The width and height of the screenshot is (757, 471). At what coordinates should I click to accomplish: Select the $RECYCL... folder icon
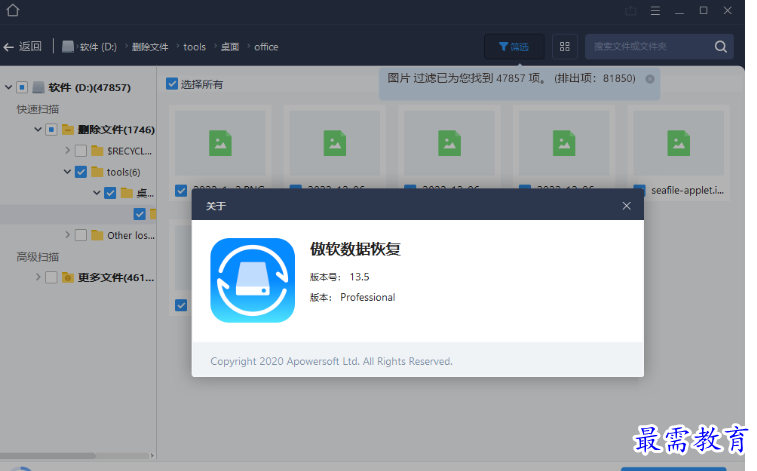(97, 151)
